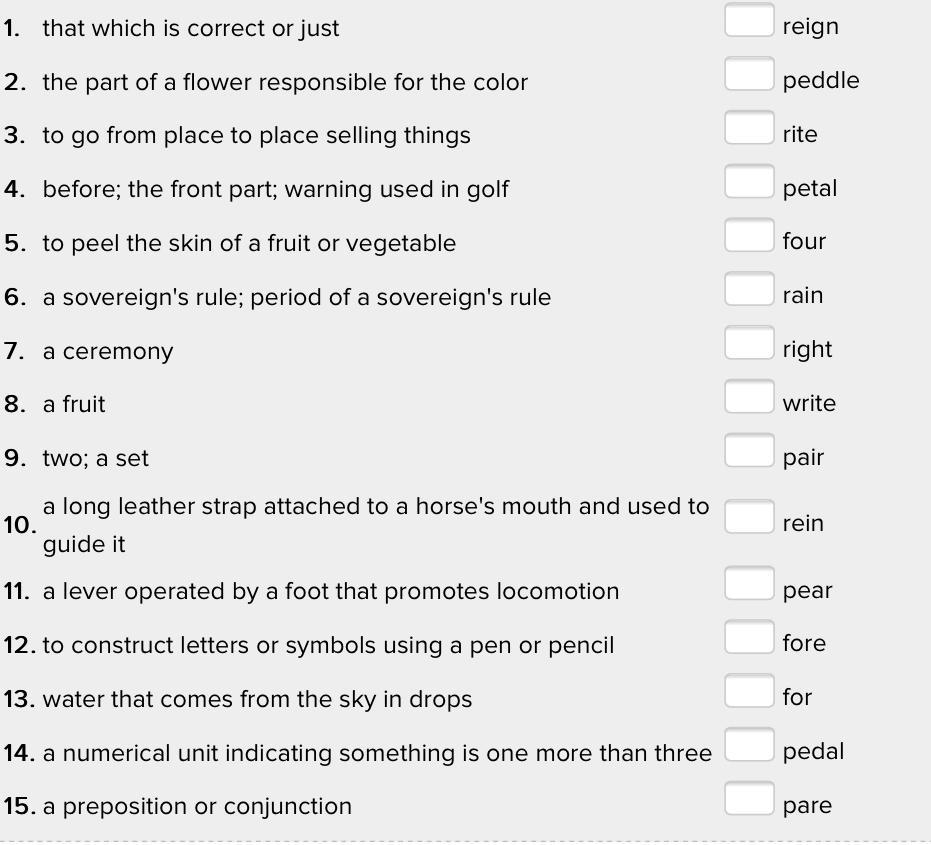Focus the blank box next to "fore"

pos(749,638)
